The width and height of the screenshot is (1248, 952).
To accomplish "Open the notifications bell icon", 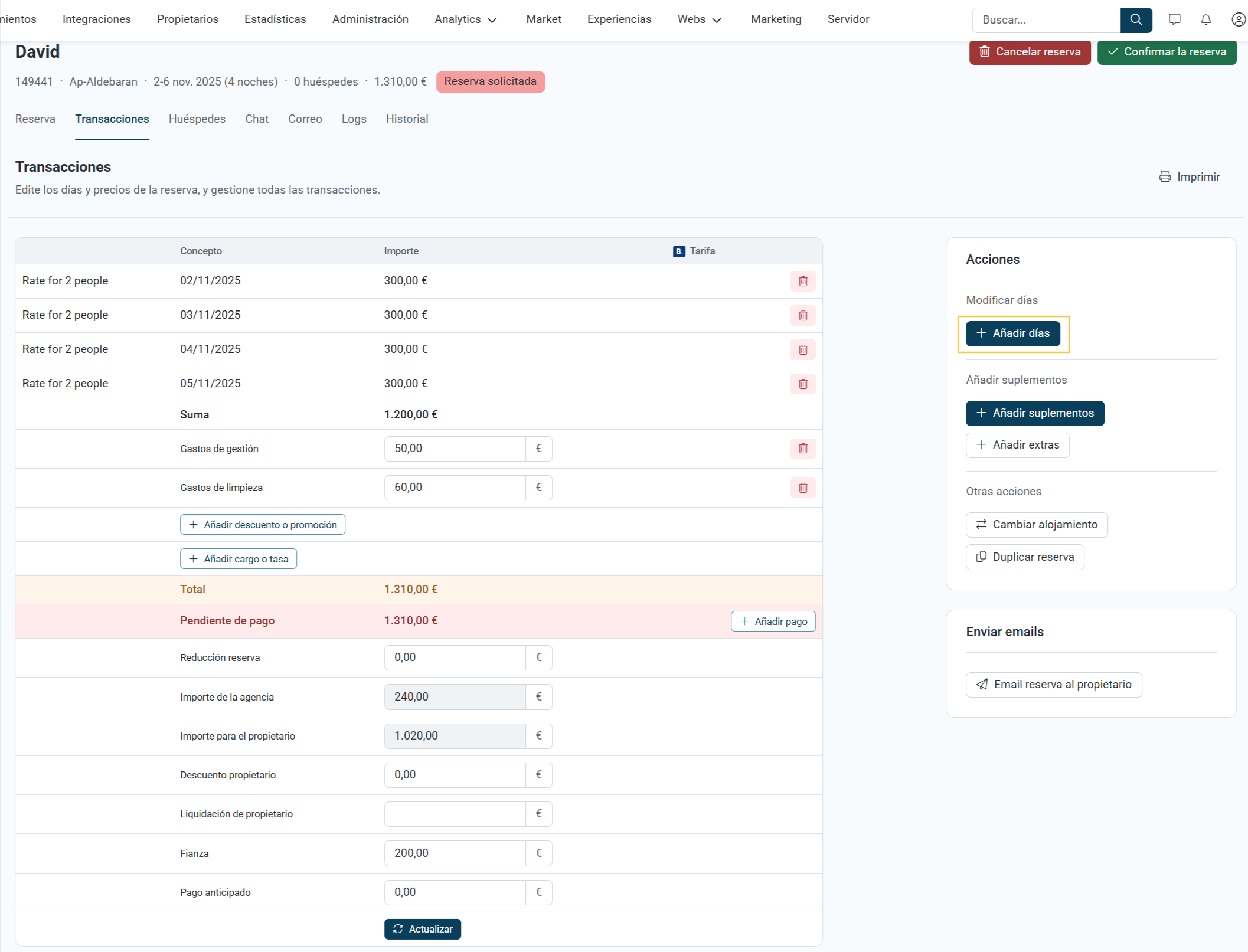I will (1206, 19).
